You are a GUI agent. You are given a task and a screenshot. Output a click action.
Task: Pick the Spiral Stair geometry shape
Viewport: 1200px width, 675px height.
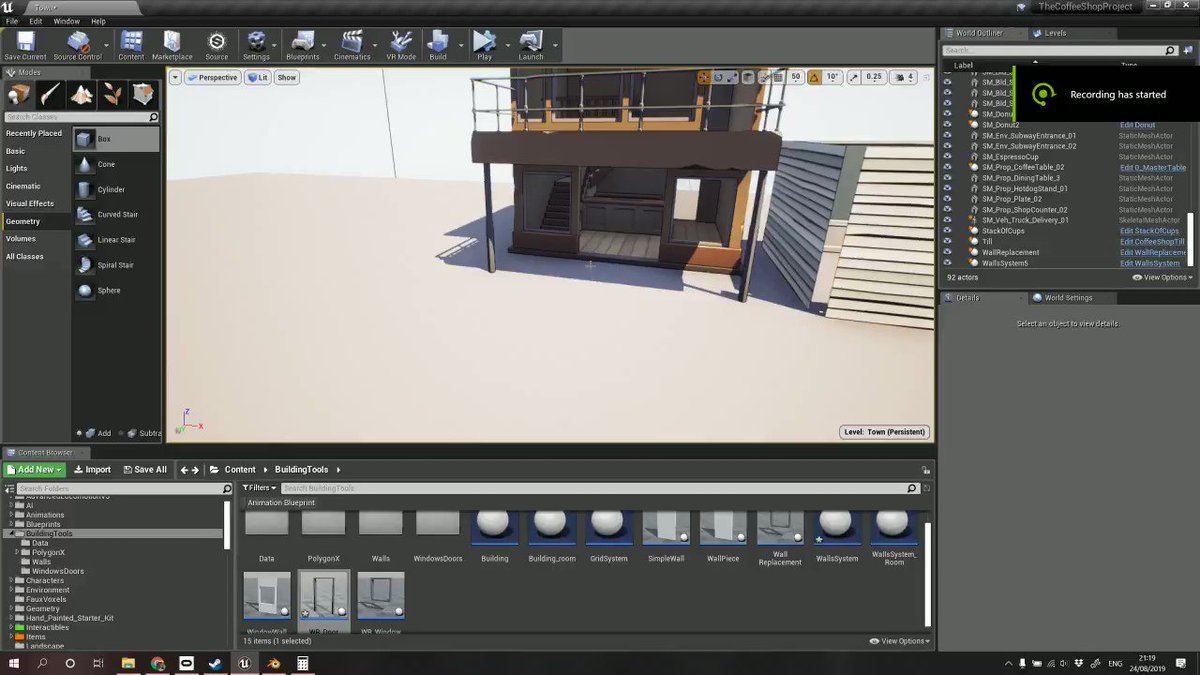(116, 265)
